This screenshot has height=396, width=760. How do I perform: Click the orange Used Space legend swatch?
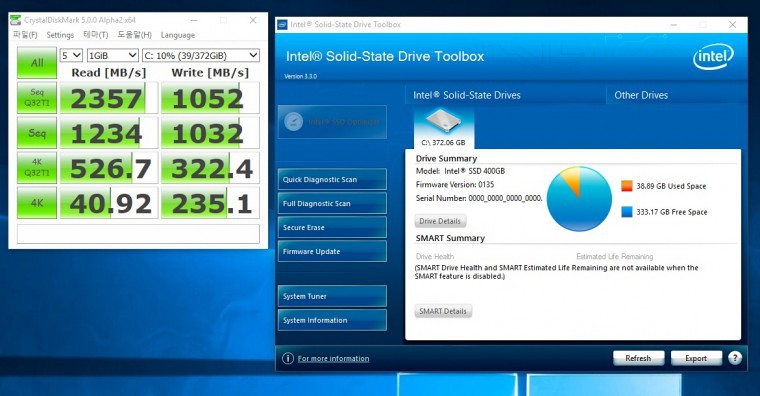[x=627, y=186]
